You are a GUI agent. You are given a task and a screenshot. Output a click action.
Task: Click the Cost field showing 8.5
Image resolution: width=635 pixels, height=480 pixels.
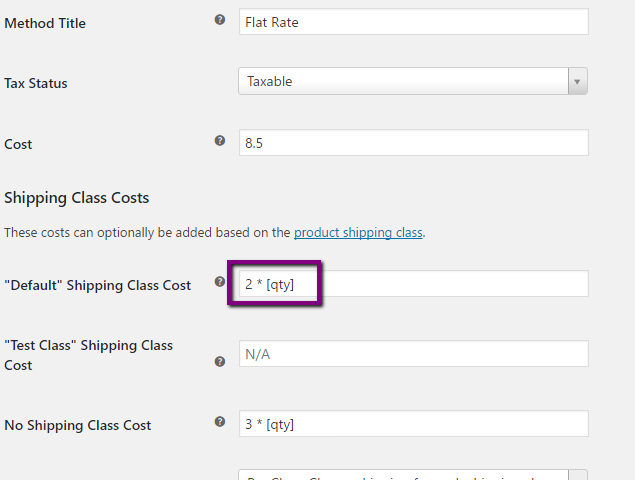click(414, 143)
